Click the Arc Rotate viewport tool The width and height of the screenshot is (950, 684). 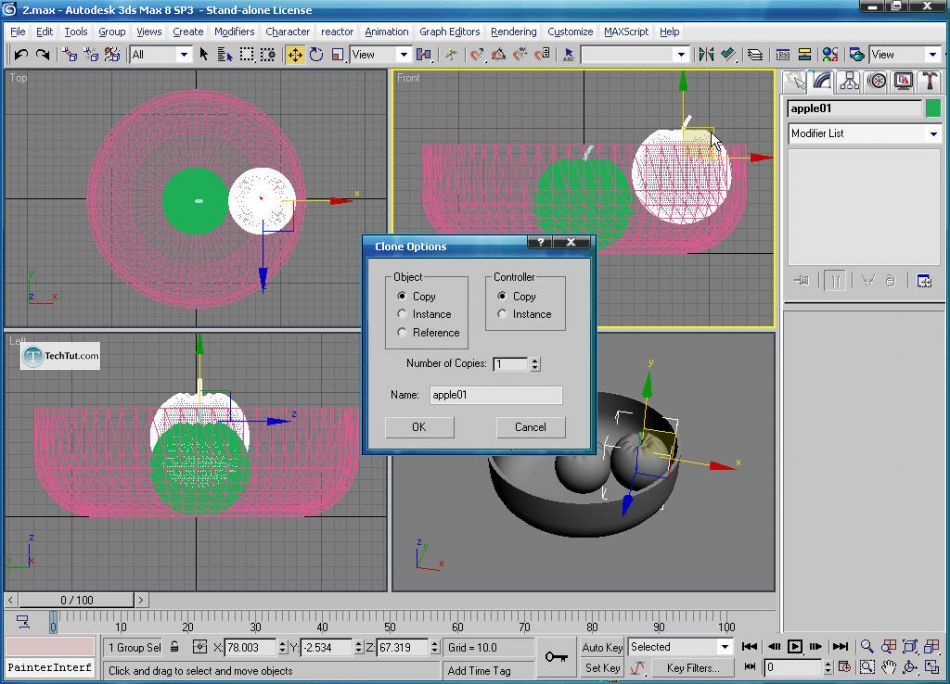[x=909, y=667]
